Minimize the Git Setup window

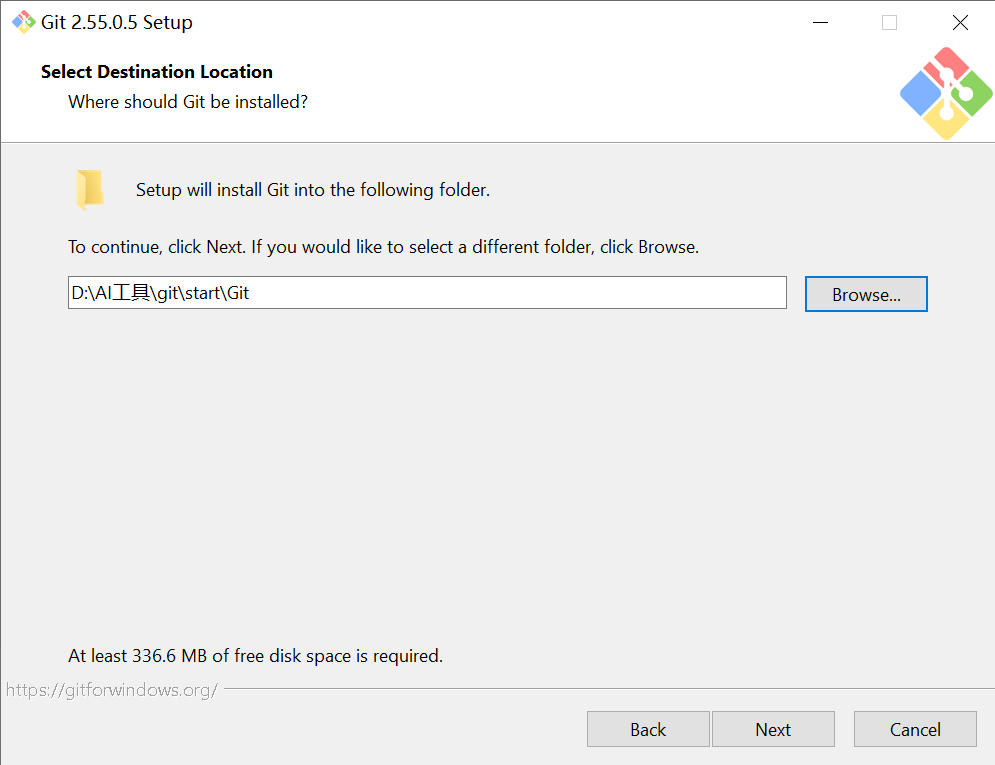coord(820,23)
